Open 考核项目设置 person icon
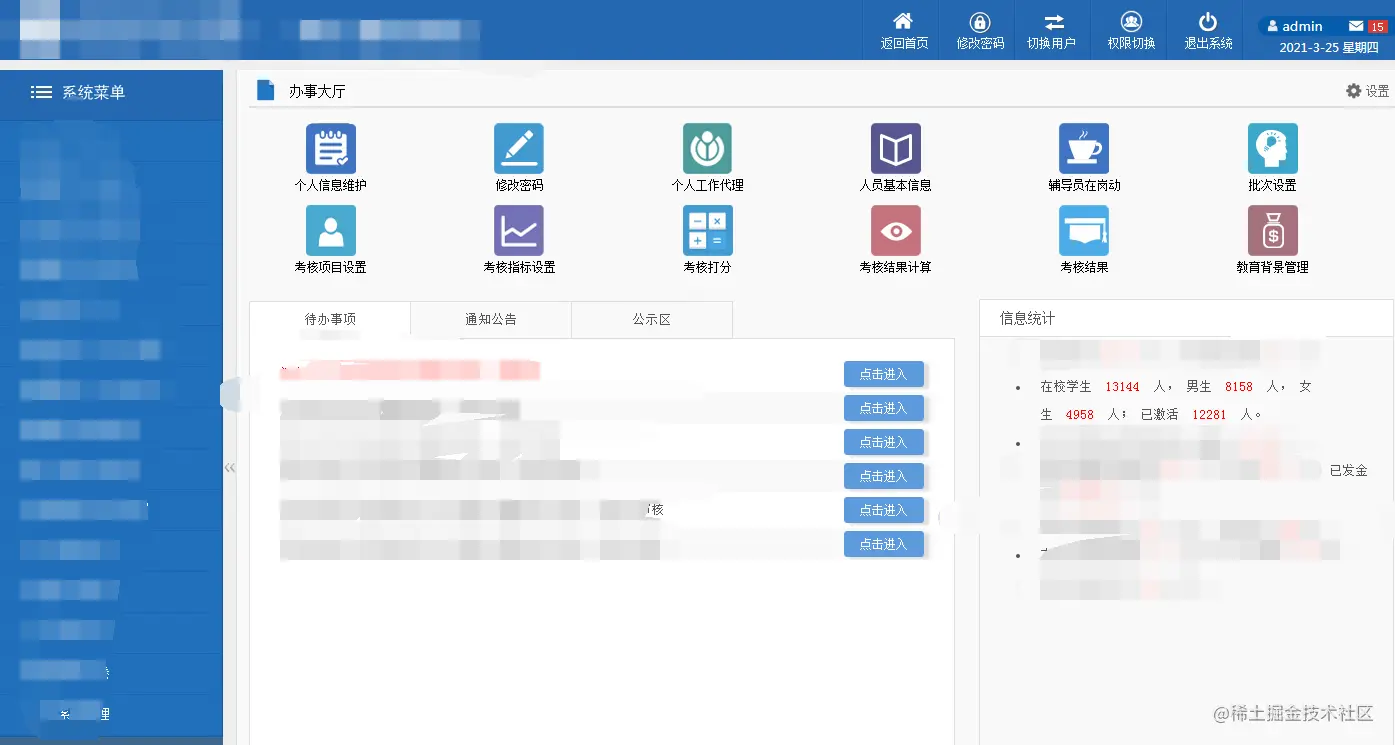Image resolution: width=1395 pixels, height=745 pixels. tap(330, 231)
